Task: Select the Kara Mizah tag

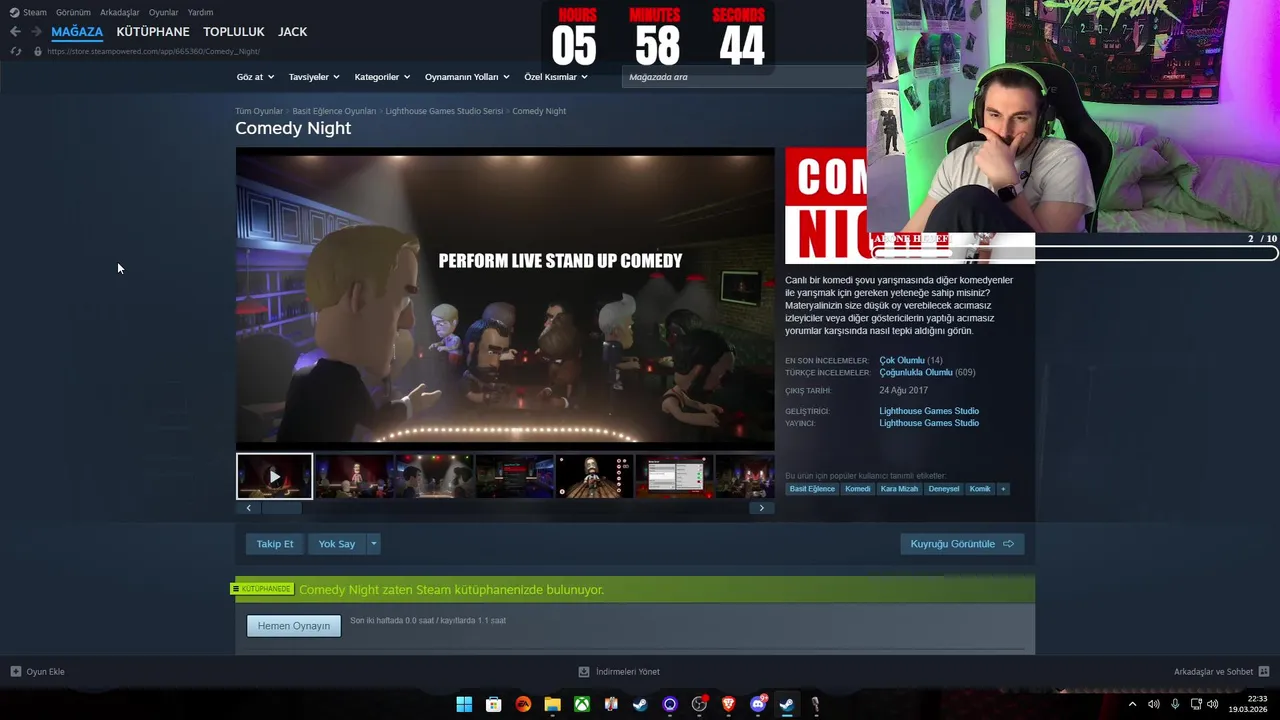Action: pos(899,489)
